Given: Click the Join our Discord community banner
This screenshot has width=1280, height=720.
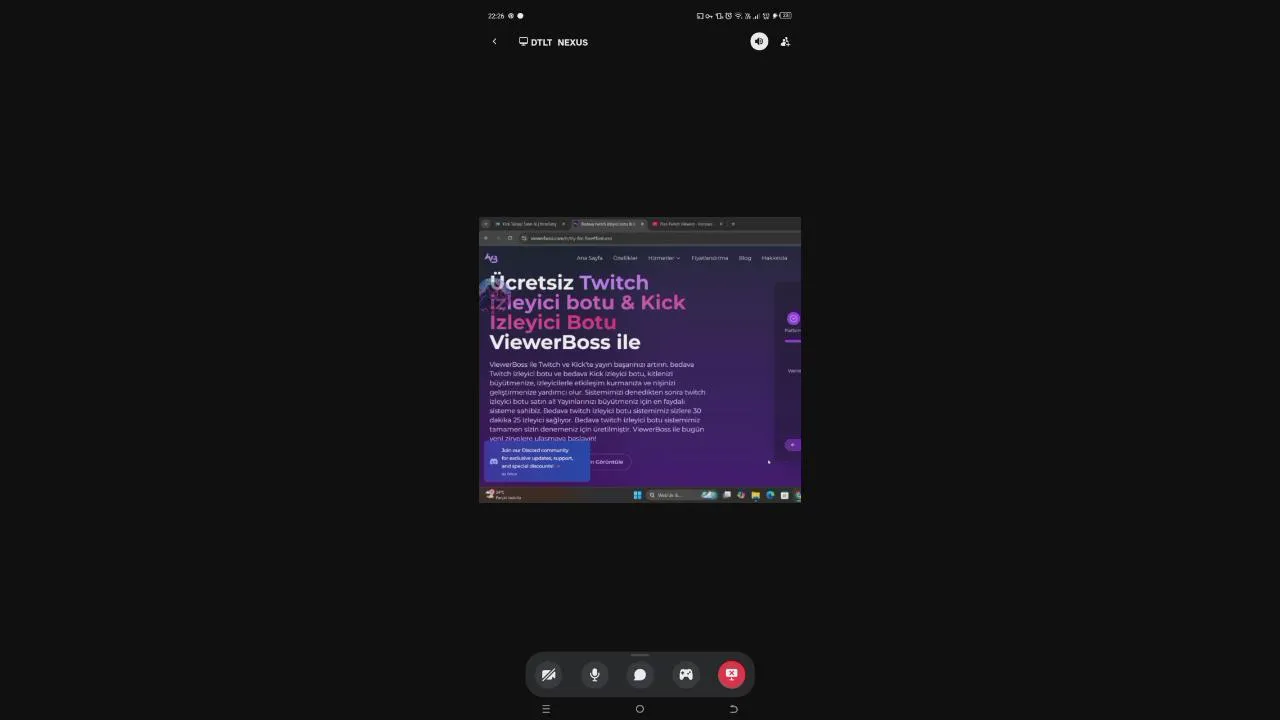Looking at the screenshot, I should [x=537, y=461].
